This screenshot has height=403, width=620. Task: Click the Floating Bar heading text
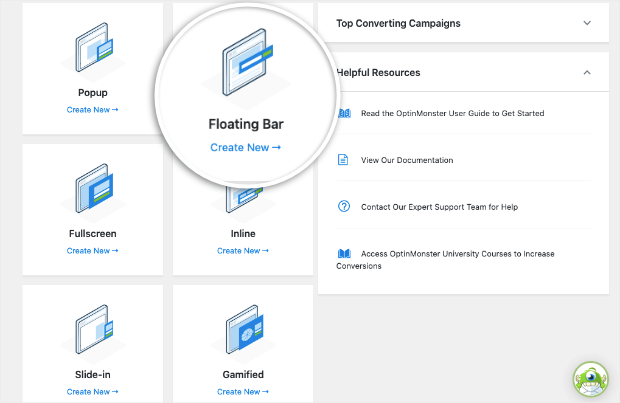(246, 124)
